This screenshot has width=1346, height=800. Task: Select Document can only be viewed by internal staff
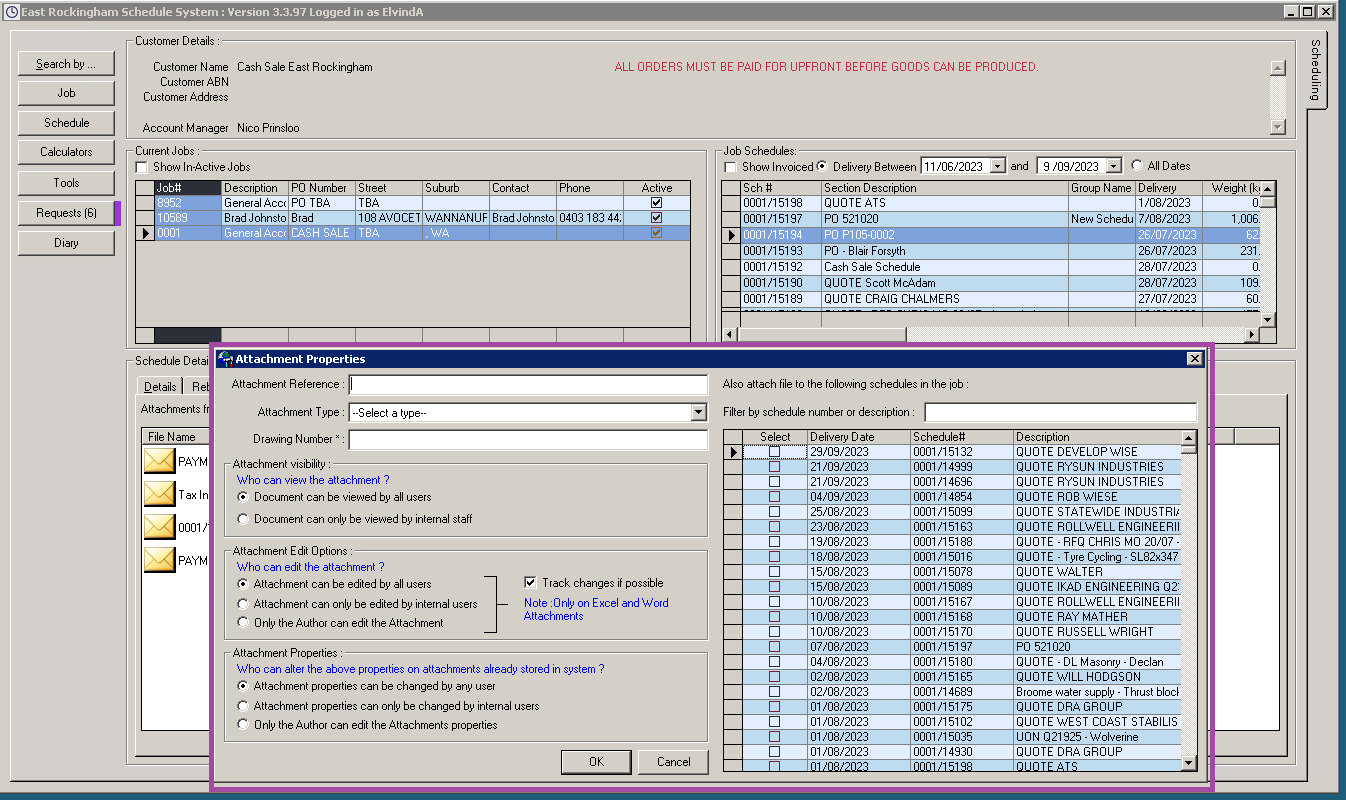(x=243, y=518)
